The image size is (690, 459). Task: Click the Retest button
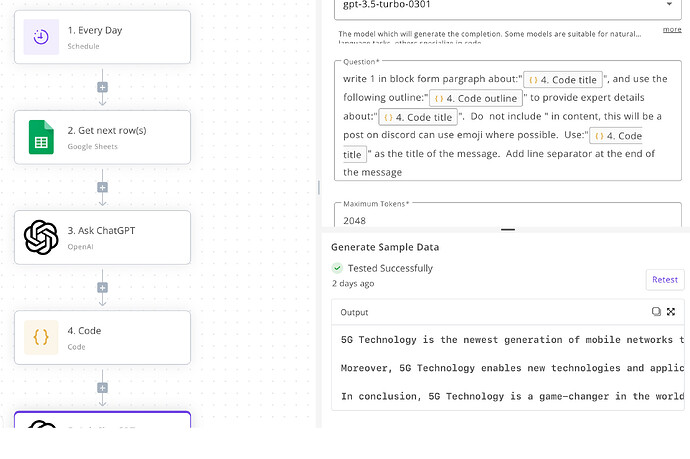tap(665, 279)
